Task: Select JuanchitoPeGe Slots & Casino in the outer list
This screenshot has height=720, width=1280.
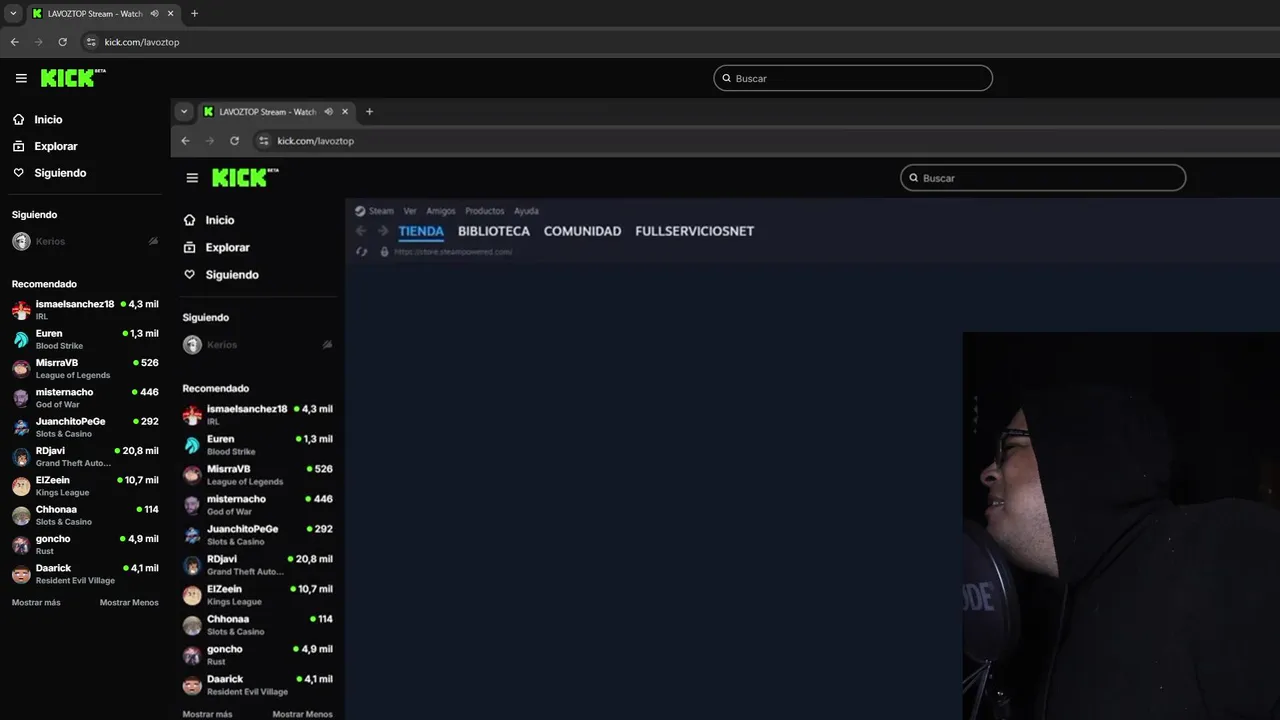Action: [x=85, y=427]
